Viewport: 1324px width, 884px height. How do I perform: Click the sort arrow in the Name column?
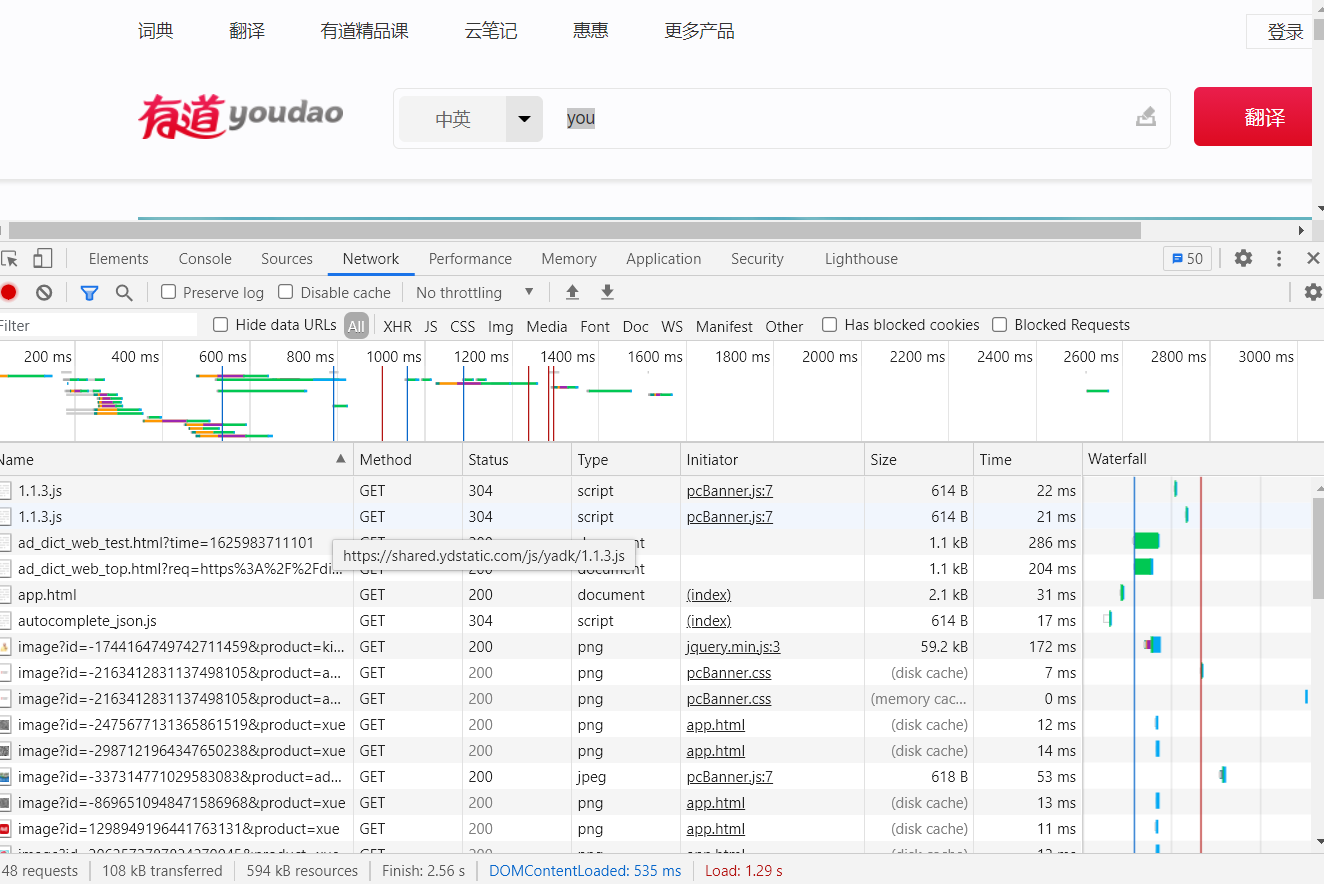click(341, 459)
